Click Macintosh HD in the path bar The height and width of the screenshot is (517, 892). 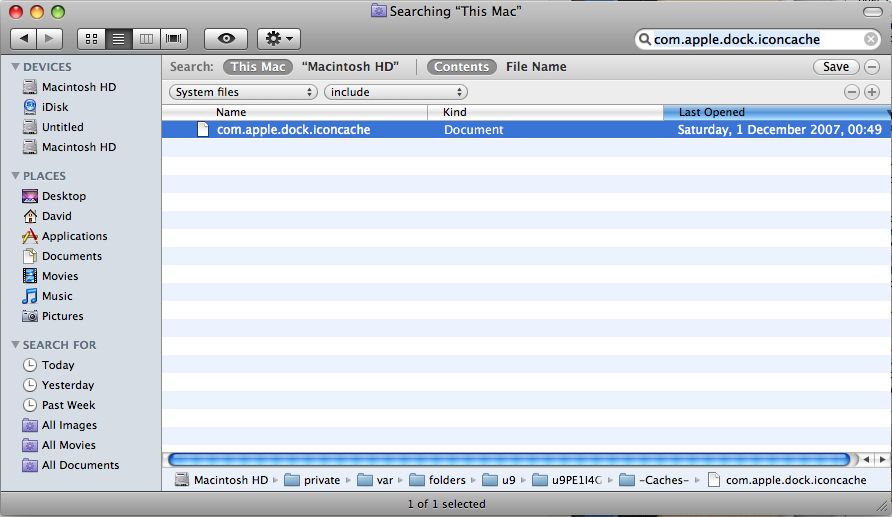(221, 480)
